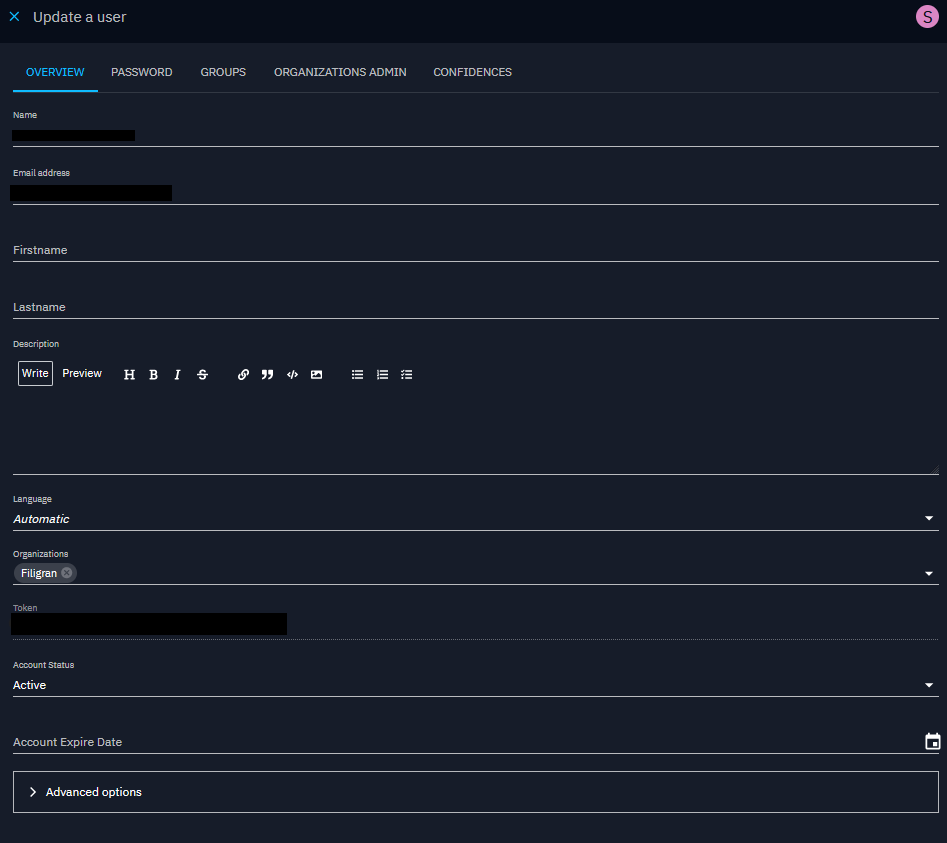Apply strikethrough formatting in Description toolbar
Viewport: 947px width, 843px height.
click(x=202, y=375)
